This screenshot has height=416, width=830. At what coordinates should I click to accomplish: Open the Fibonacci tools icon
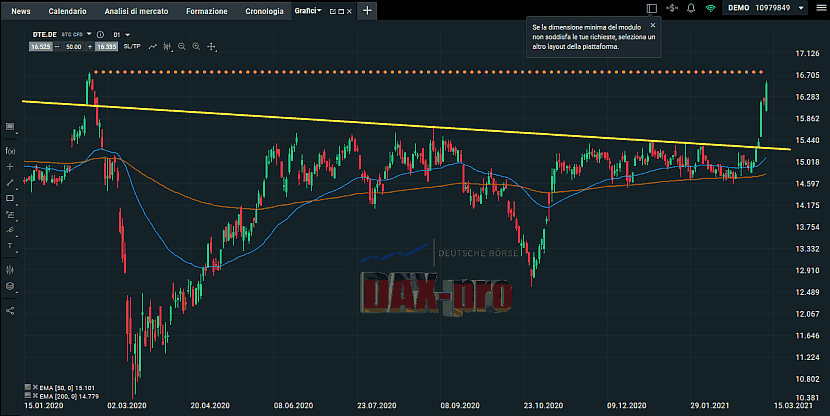click(10, 215)
